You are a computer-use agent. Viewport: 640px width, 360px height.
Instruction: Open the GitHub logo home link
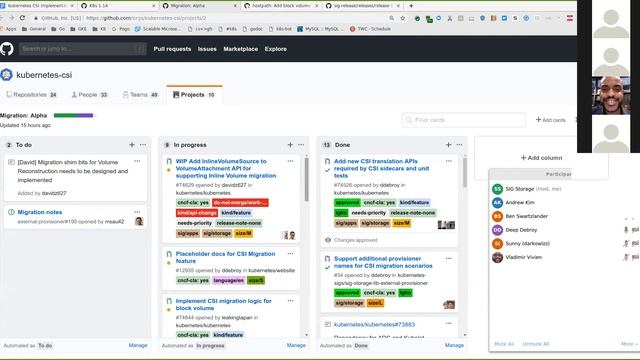tap(7, 49)
